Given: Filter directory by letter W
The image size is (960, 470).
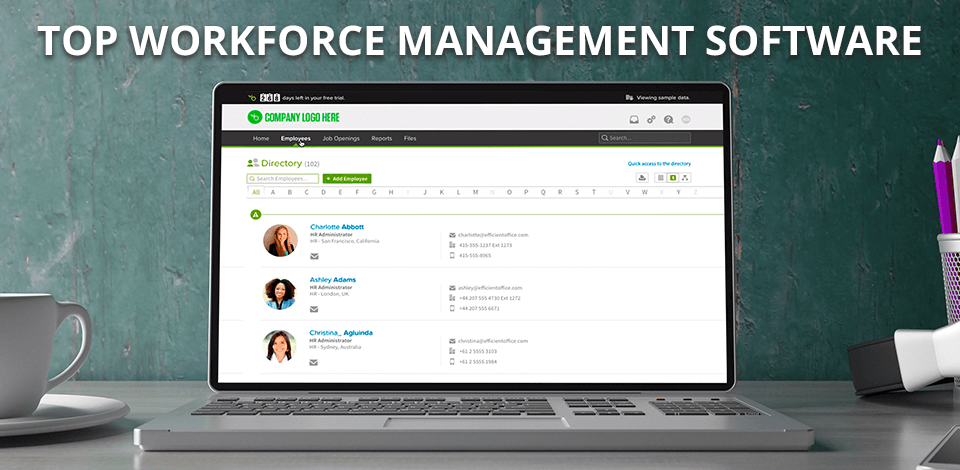Looking at the screenshot, I should coord(645,192).
